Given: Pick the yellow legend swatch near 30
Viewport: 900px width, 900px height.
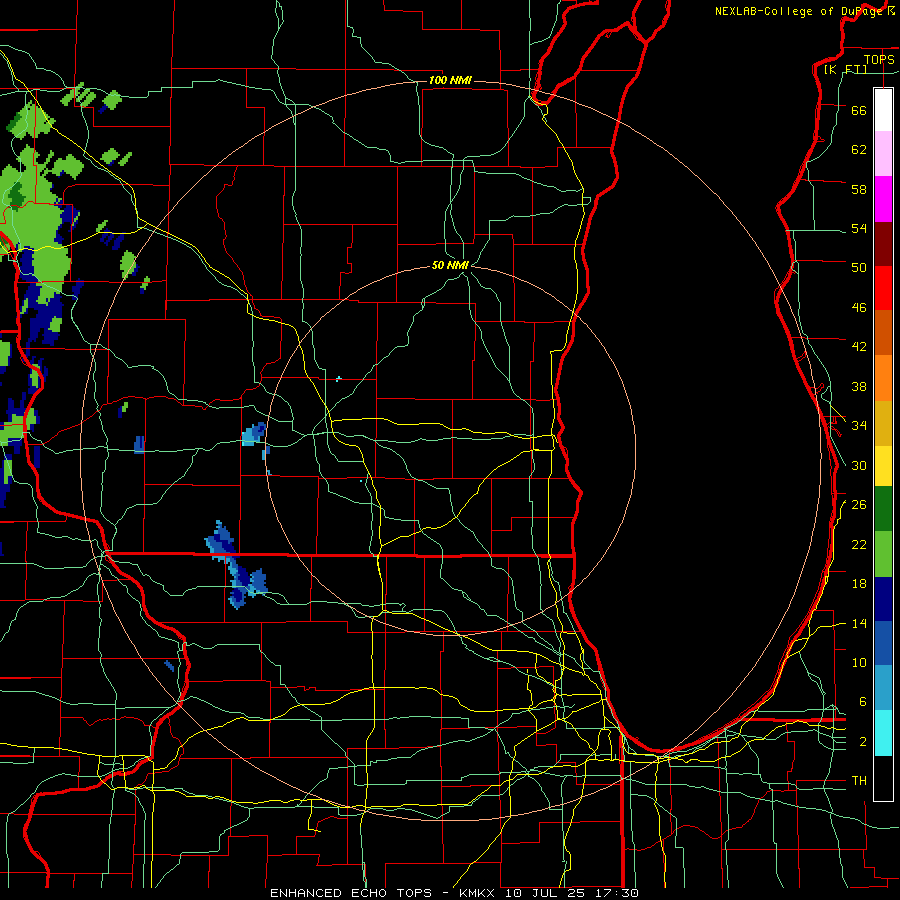Looking at the screenshot, I should point(883,466).
